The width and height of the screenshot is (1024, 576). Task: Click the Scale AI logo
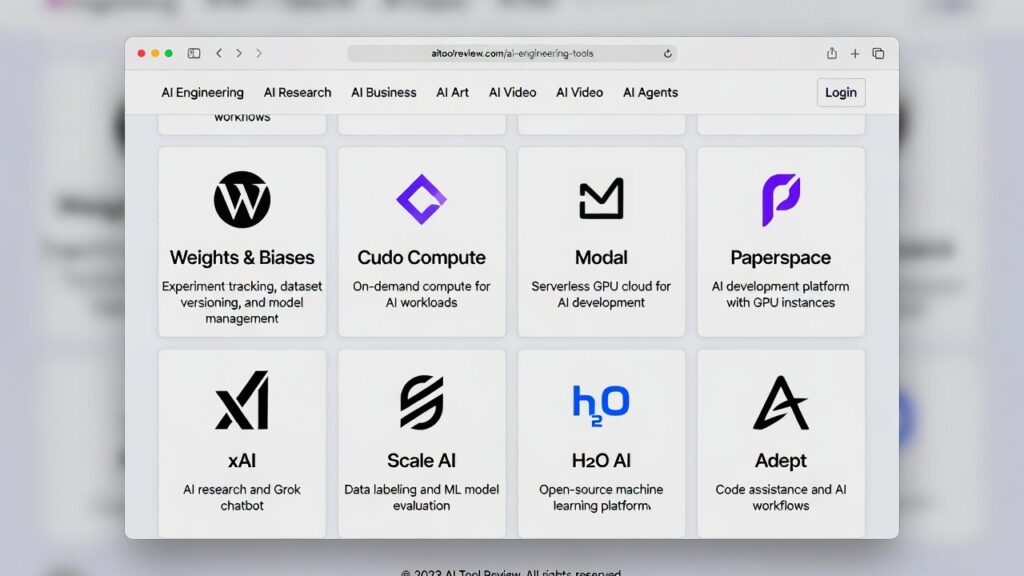click(x=421, y=402)
